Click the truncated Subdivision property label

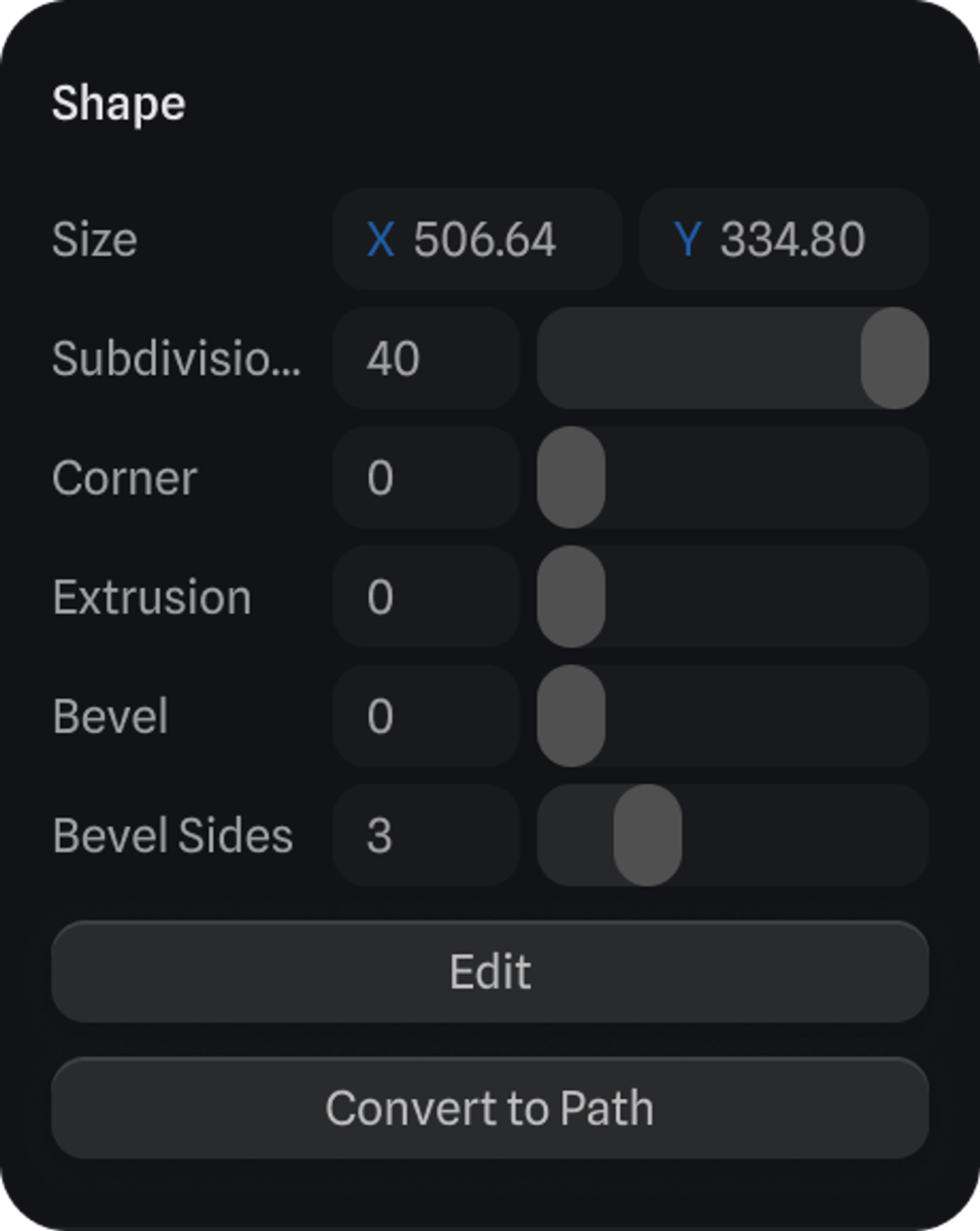176,359
